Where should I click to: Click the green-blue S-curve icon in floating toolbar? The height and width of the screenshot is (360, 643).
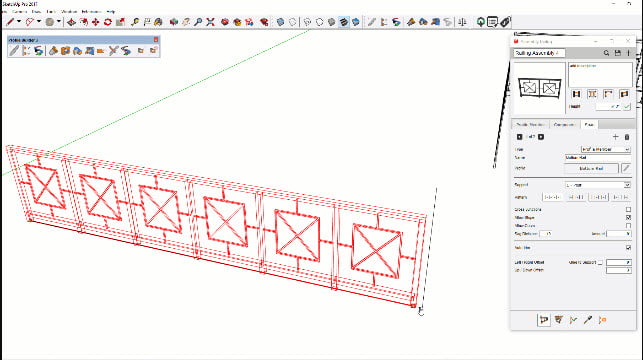(x=39, y=50)
